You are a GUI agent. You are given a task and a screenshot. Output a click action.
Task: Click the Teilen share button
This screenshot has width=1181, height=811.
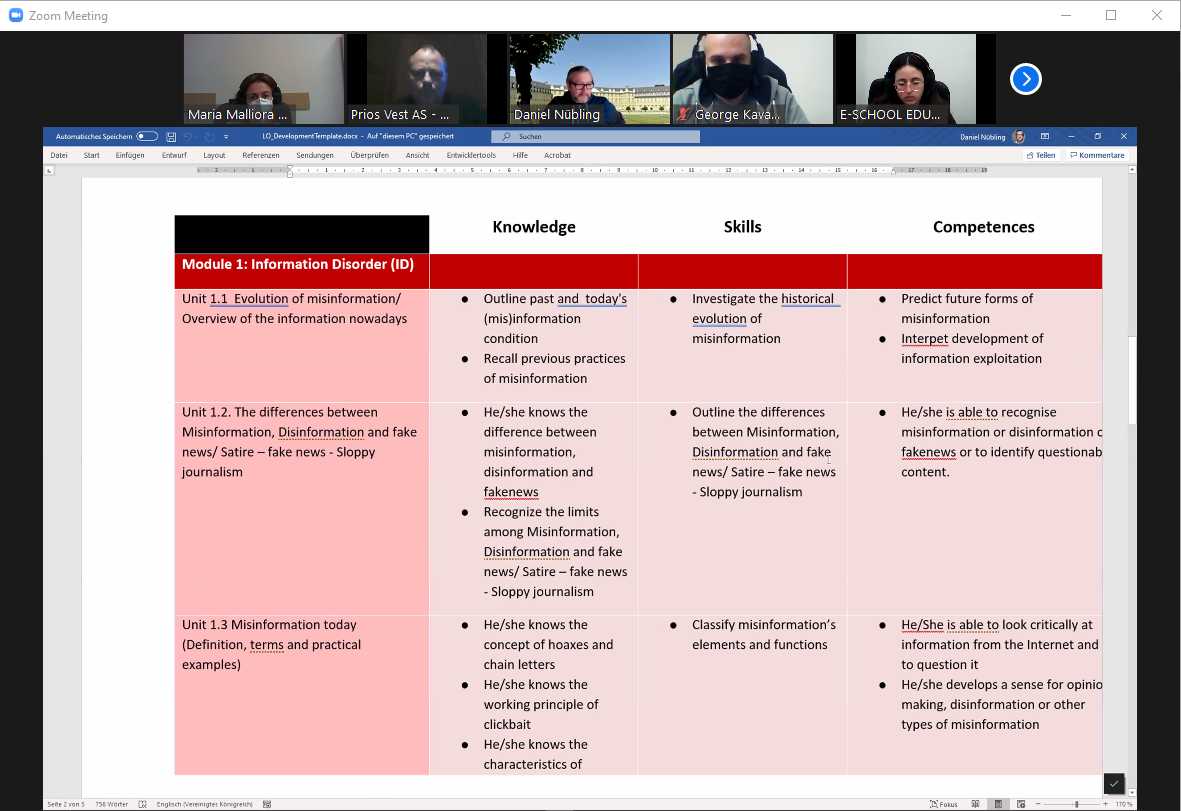coord(1041,155)
